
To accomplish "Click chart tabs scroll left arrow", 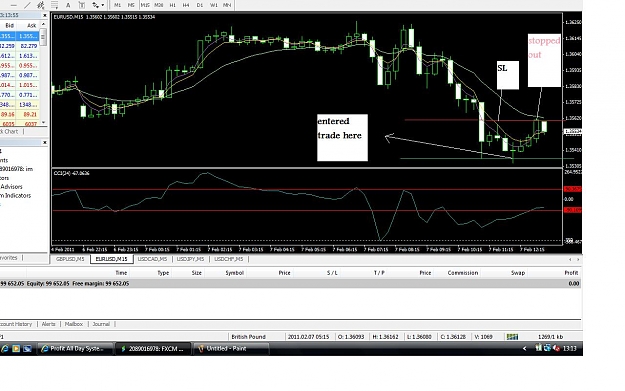I will click(x=570, y=259).
